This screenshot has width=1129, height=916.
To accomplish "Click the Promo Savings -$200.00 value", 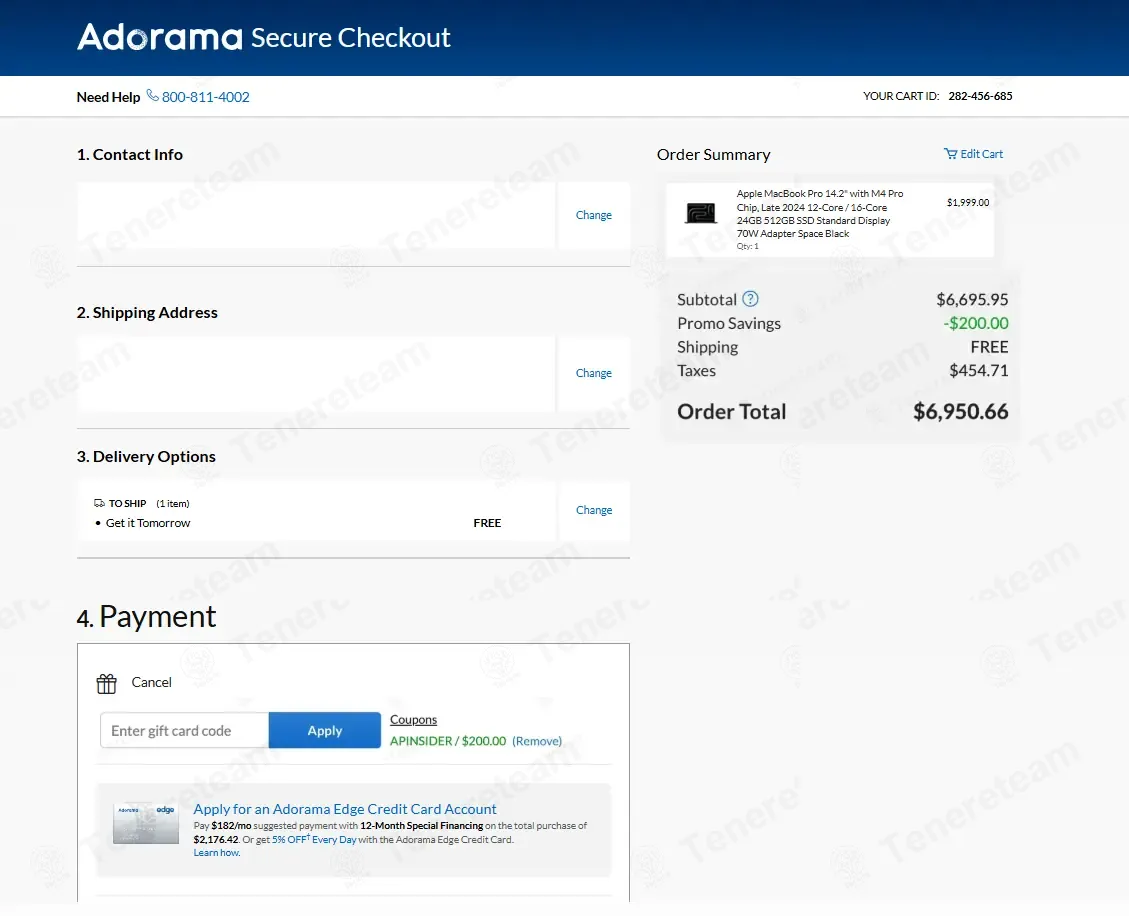I will [x=976, y=323].
